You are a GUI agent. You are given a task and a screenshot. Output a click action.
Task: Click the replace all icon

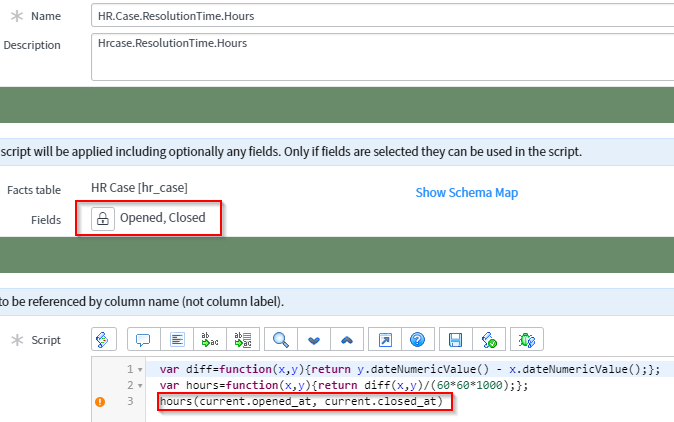[x=243, y=339]
